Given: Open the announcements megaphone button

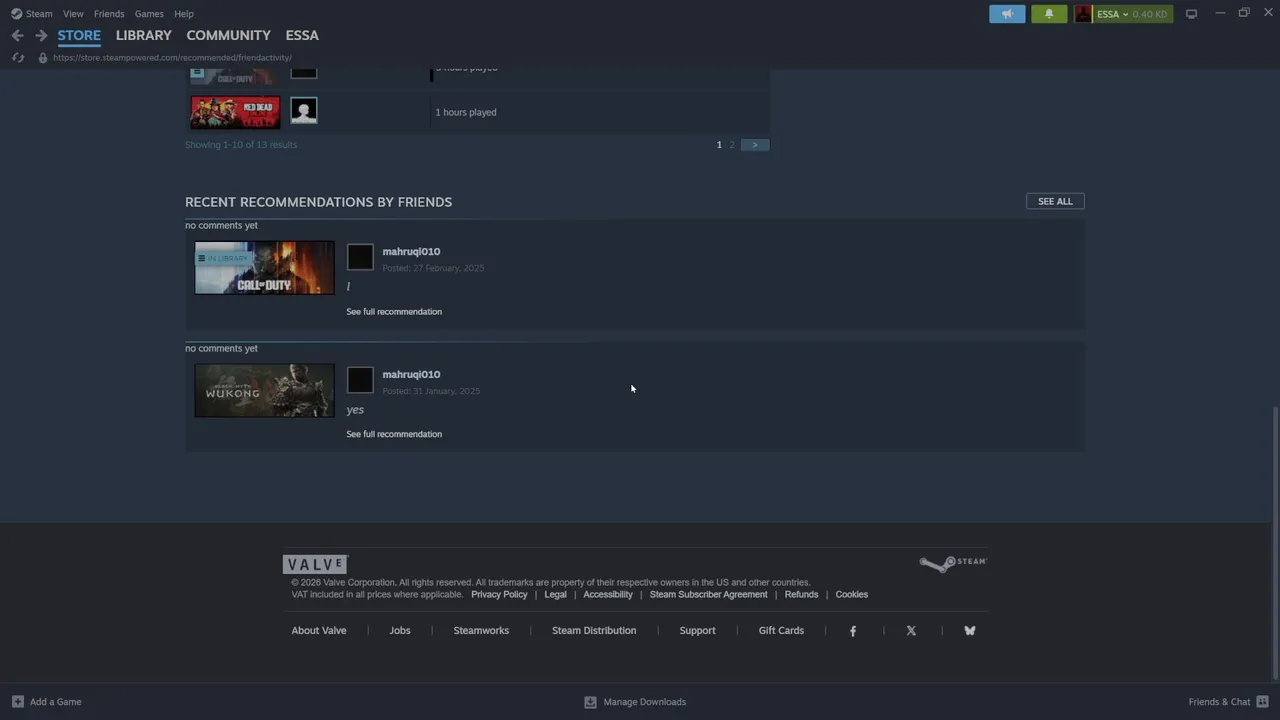Looking at the screenshot, I should [x=1007, y=14].
